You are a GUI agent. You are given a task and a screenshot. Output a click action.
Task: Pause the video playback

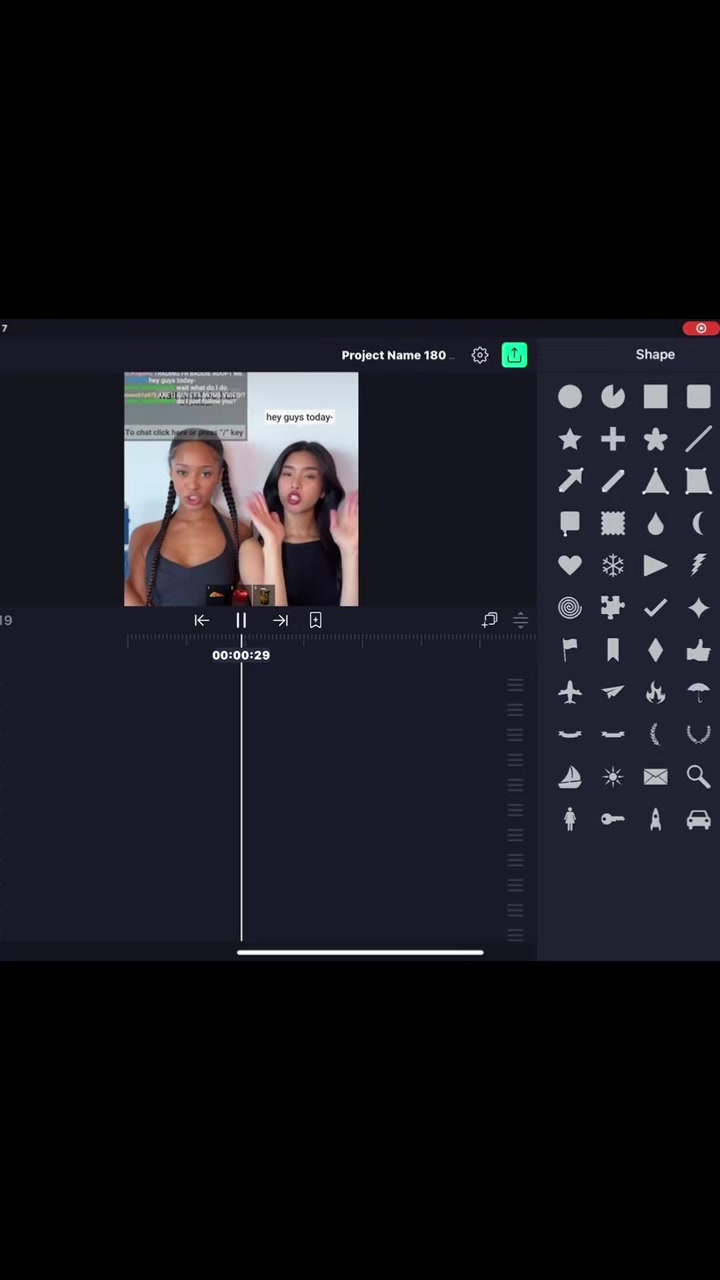[x=241, y=621]
